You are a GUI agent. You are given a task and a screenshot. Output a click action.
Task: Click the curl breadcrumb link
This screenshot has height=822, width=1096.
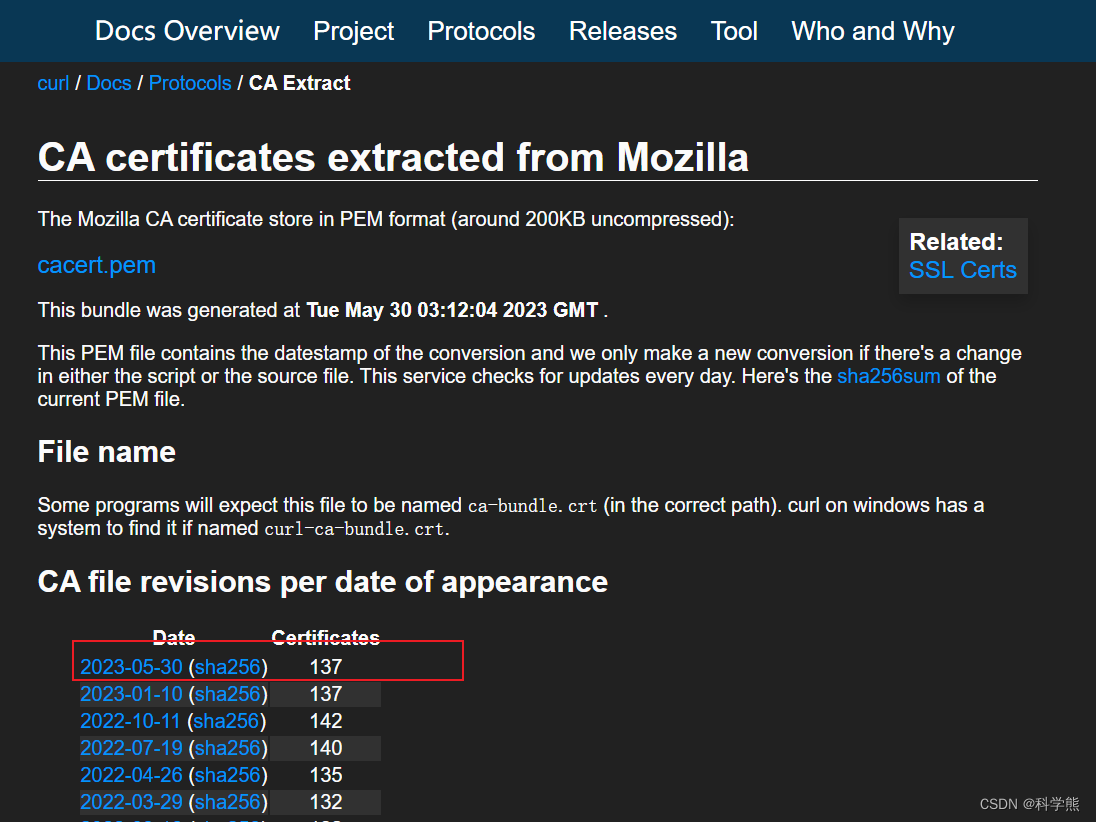tap(53, 83)
